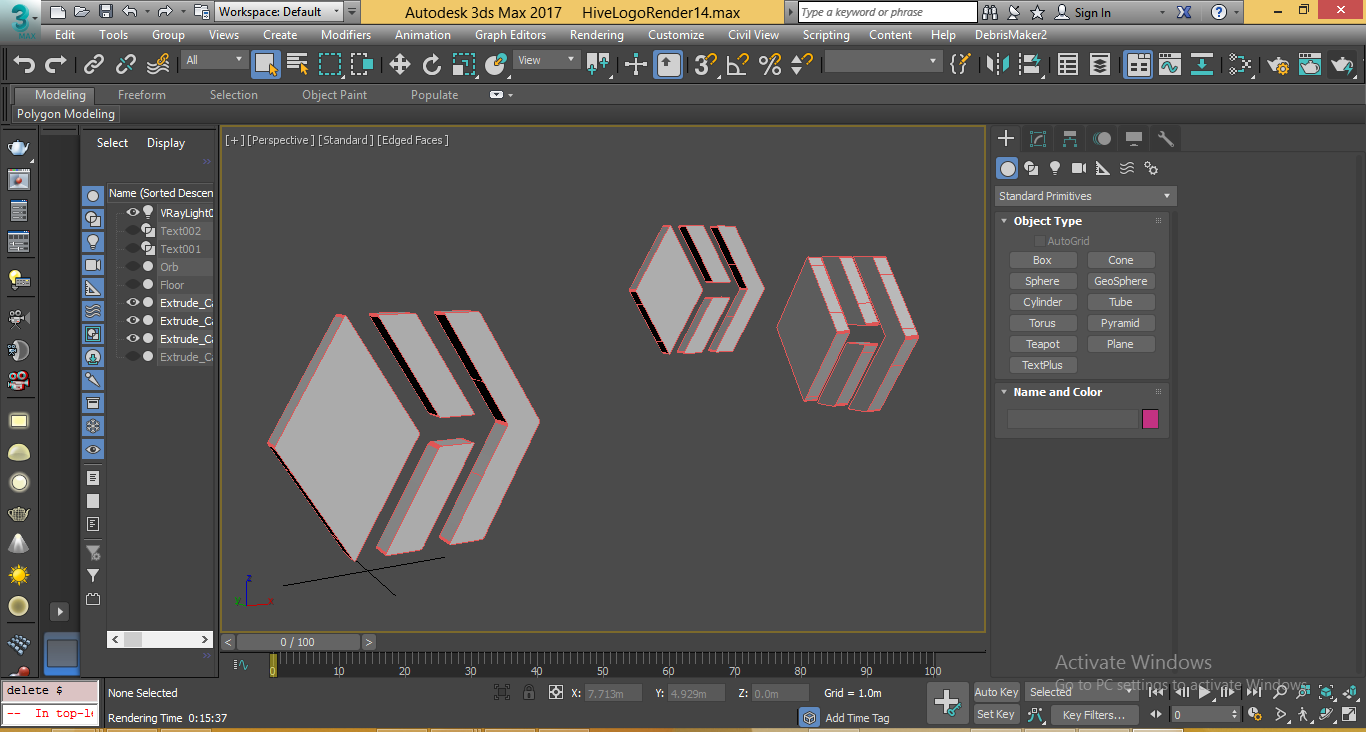Open the Align tool
This screenshot has height=732, width=1366.
point(1029,65)
